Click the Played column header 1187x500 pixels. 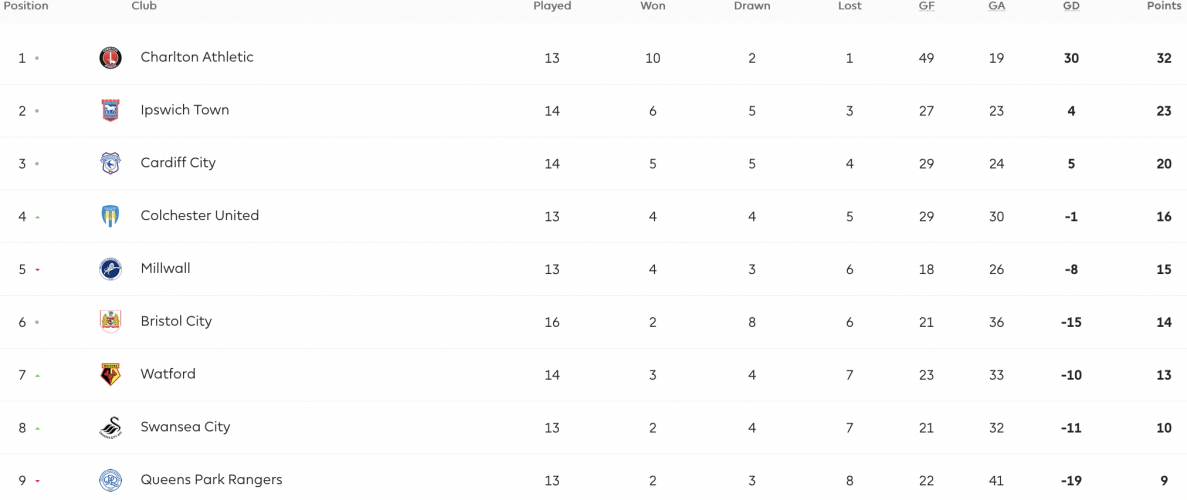pyautogui.click(x=552, y=6)
